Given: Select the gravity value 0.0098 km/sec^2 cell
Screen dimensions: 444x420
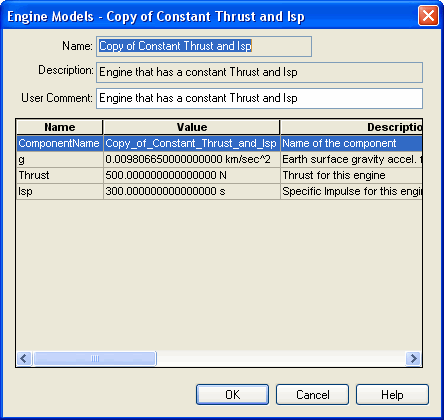Looking at the screenshot, I should [x=192, y=159].
